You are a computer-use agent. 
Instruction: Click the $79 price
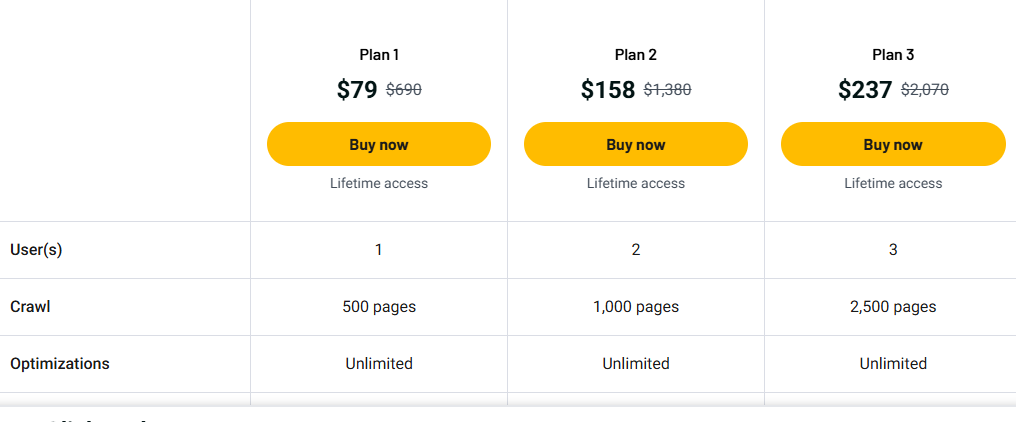357,90
